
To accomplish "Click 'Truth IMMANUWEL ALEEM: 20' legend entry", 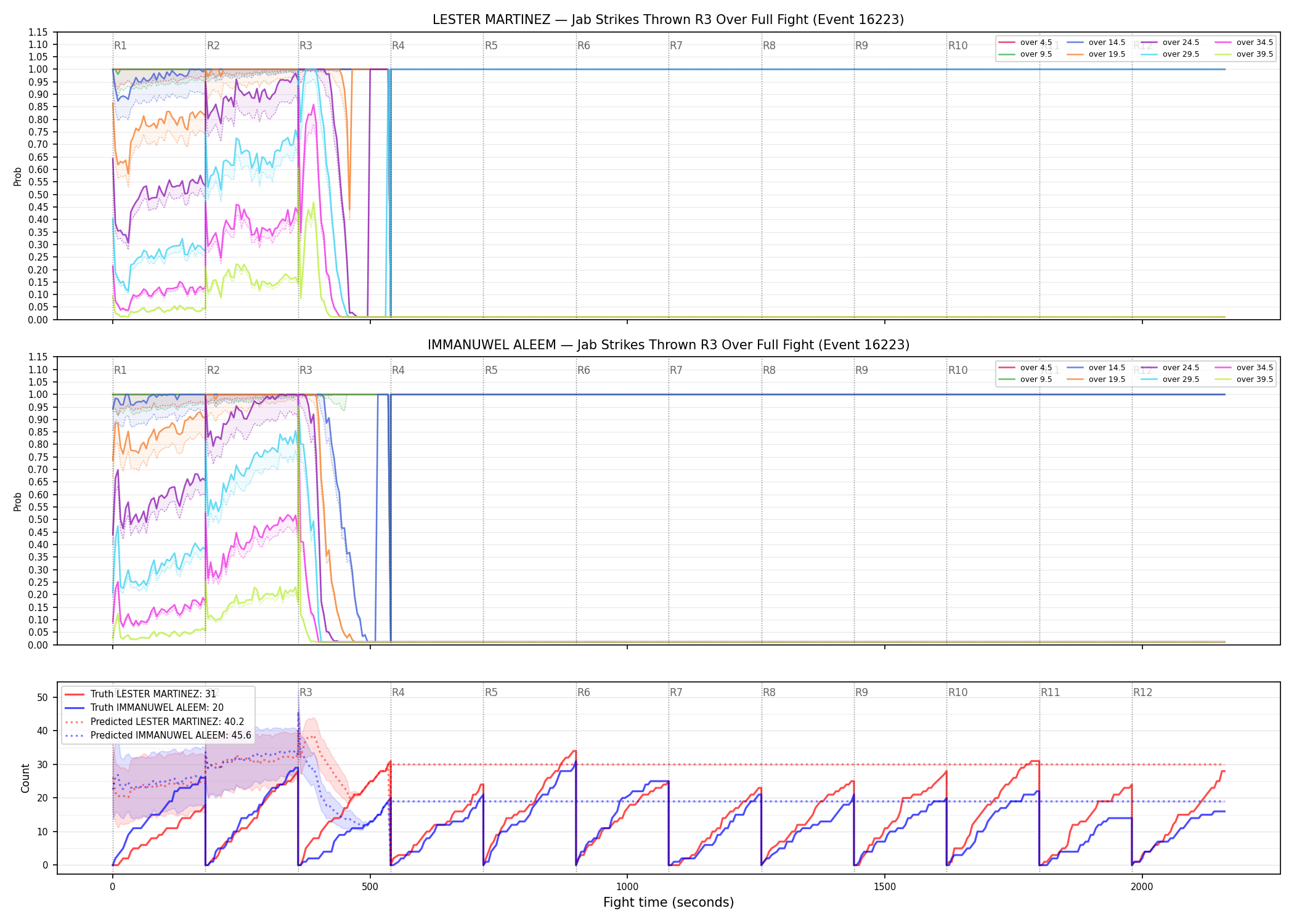I will click(144, 708).
